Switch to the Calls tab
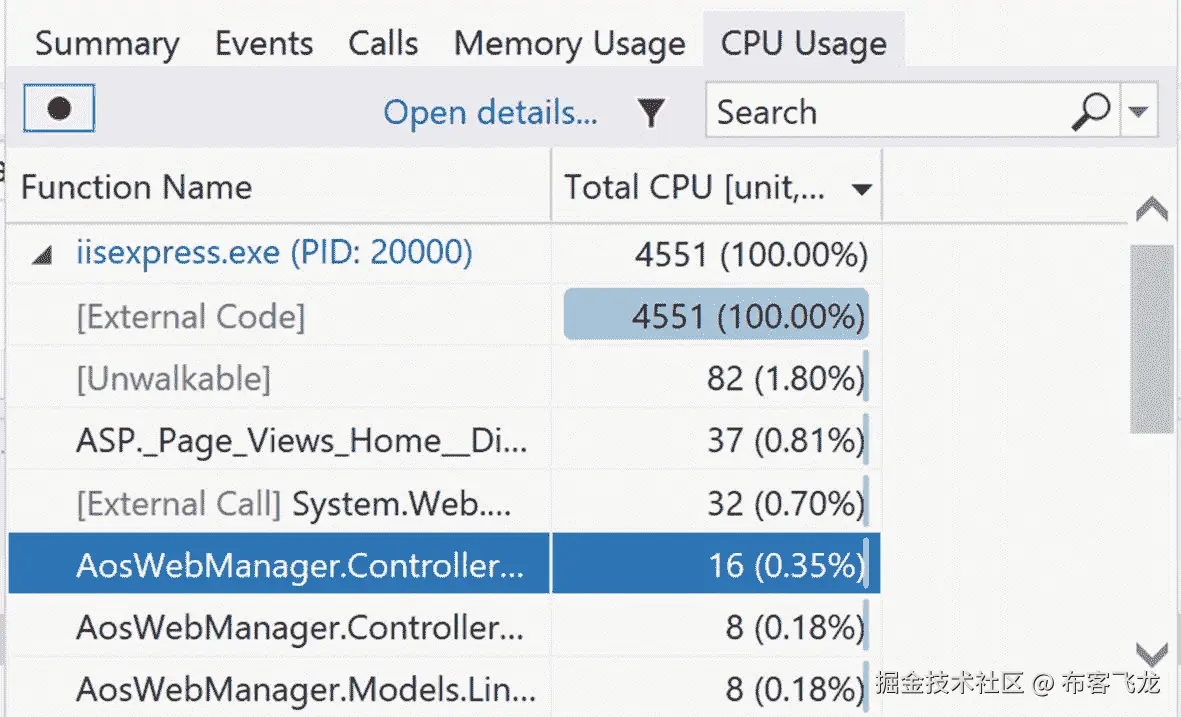The image size is (1181, 717). (383, 44)
